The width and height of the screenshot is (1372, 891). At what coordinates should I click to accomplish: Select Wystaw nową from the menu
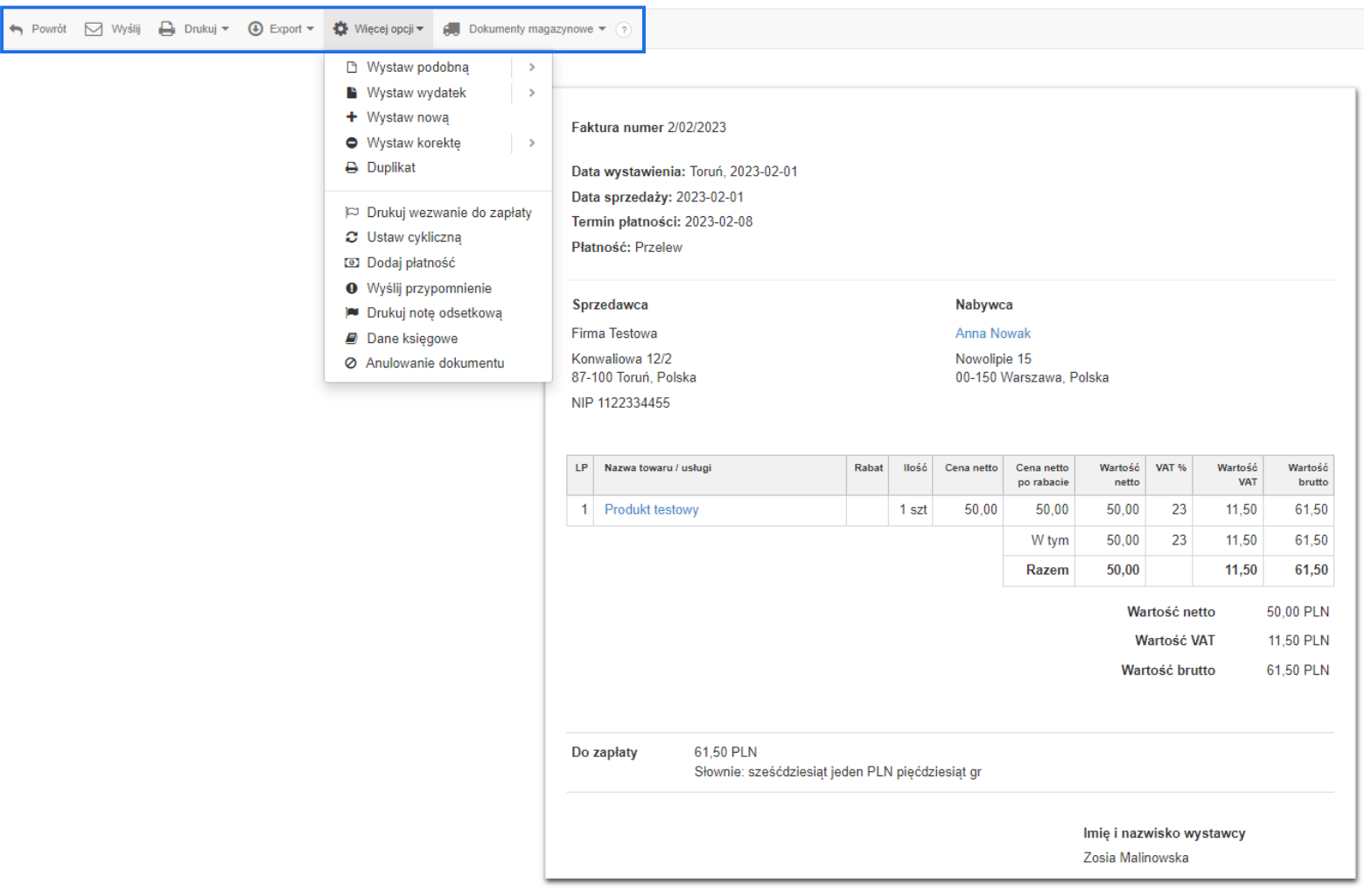click(408, 117)
